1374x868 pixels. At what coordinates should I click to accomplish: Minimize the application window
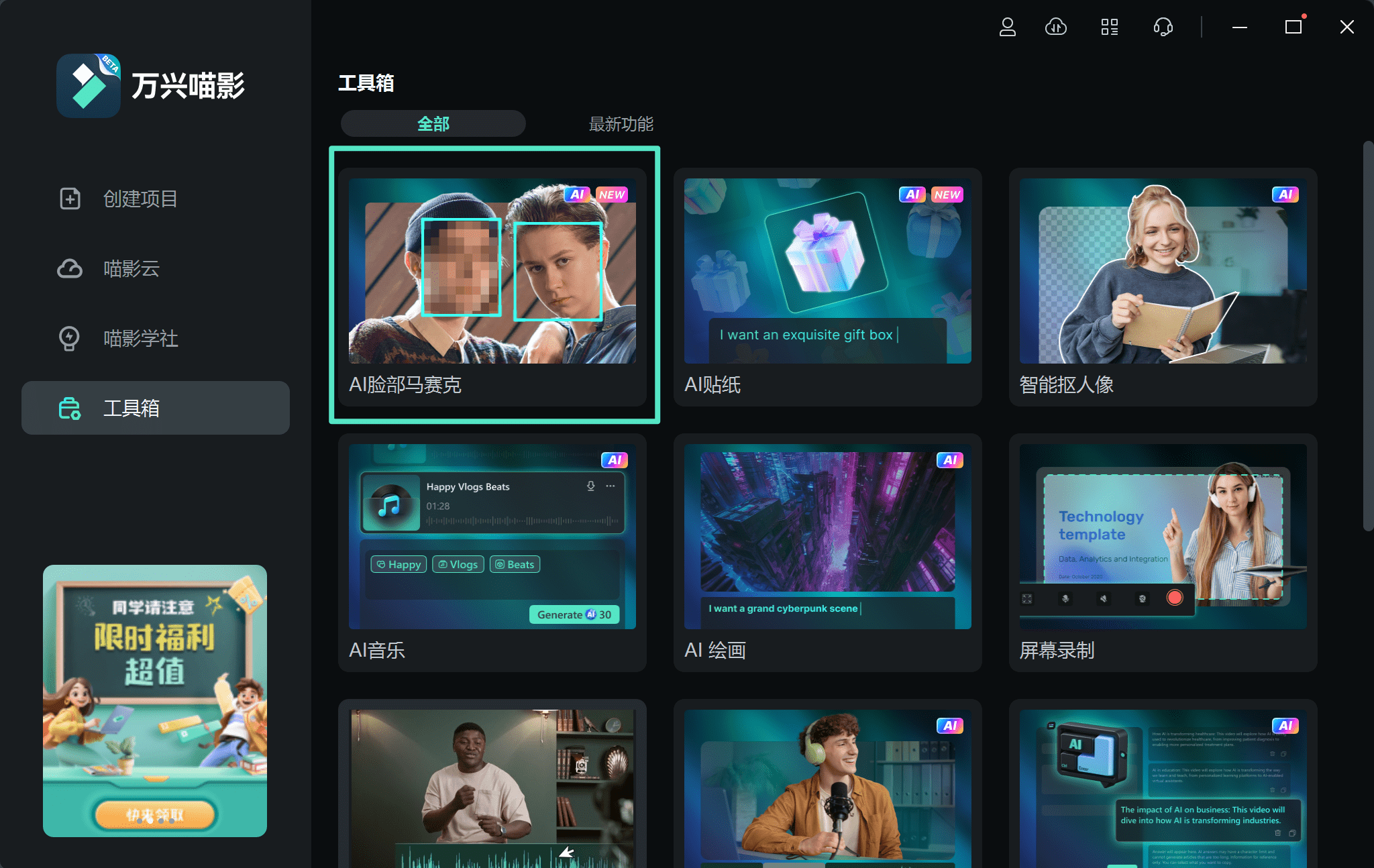click(x=1240, y=27)
